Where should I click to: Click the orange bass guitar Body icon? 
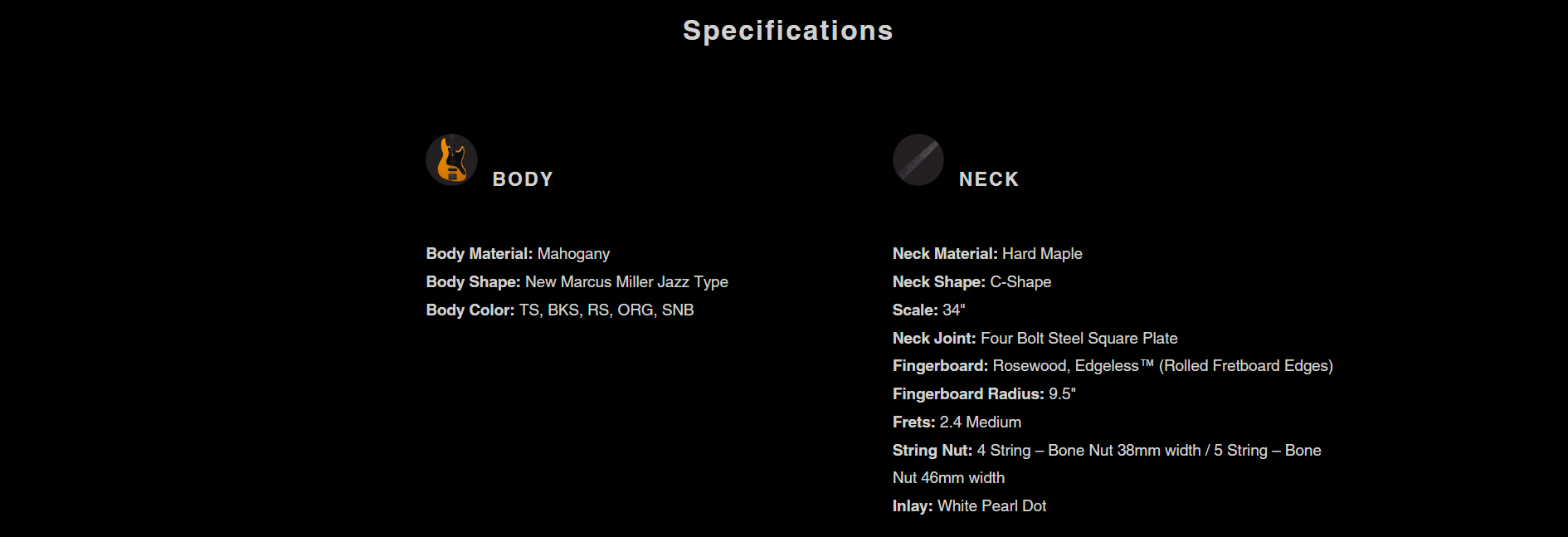[451, 159]
